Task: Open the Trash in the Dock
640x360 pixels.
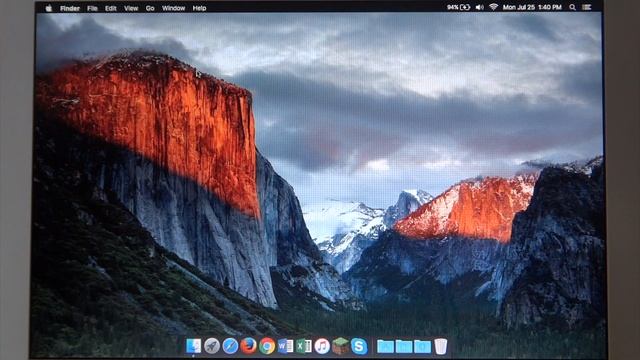Action: point(441,346)
